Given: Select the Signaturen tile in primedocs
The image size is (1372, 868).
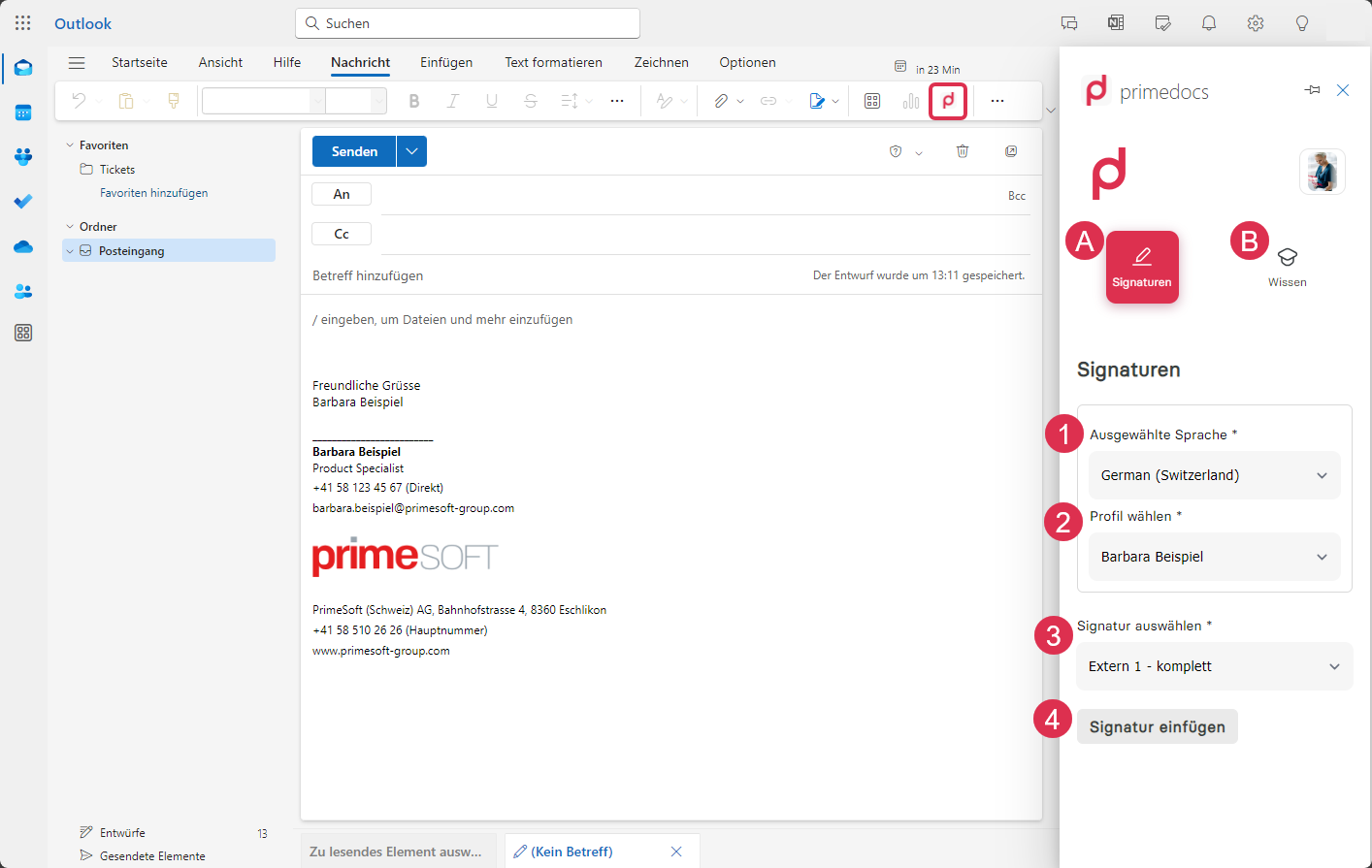Looking at the screenshot, I should click(x=1142, y=268).
